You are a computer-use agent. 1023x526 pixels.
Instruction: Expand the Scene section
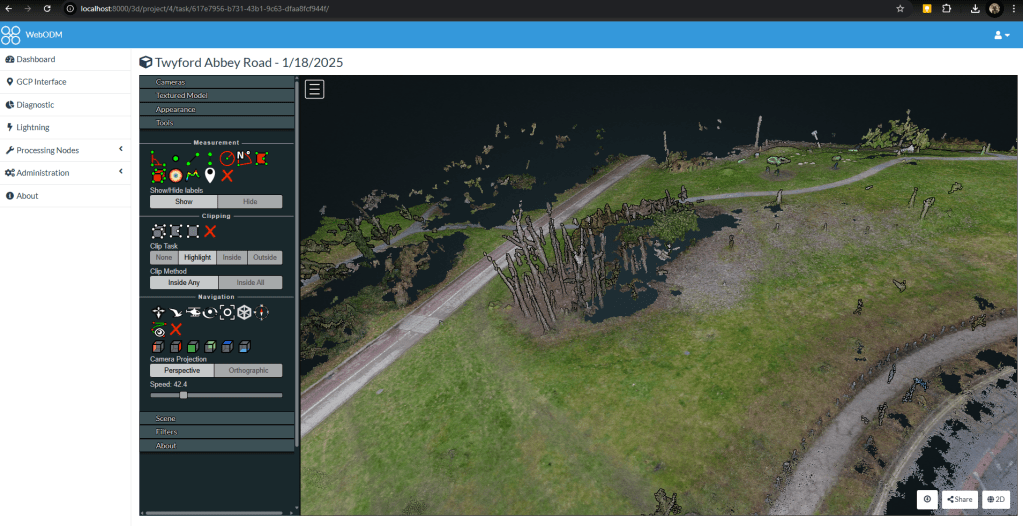pyautogui.click(x=166, y=418)
